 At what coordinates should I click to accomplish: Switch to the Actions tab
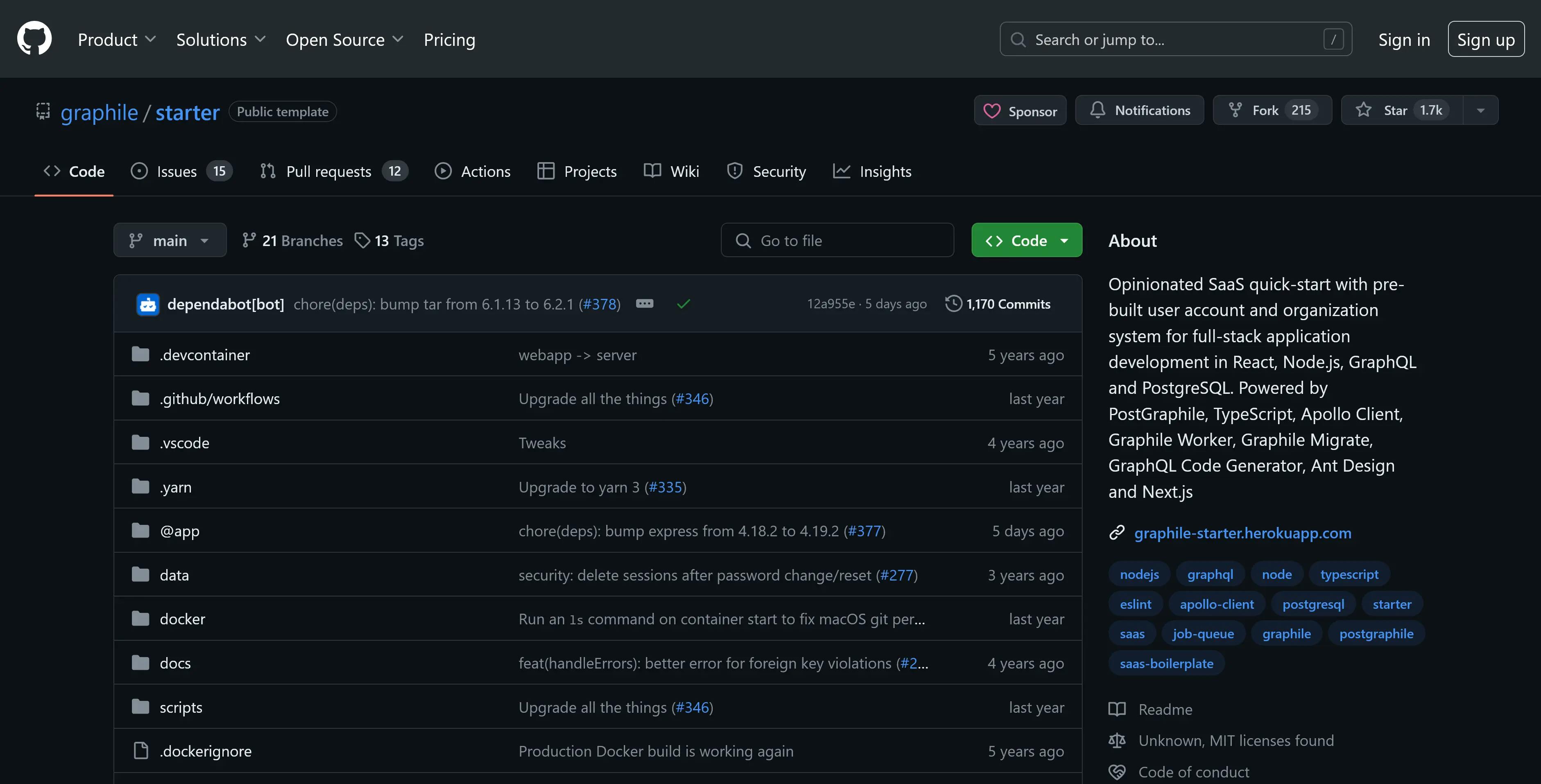click(x=473, y=172)
